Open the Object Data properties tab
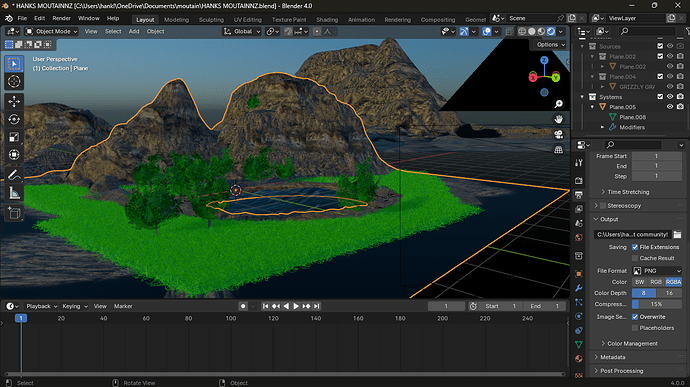690x387 pixels. point(579,345)
